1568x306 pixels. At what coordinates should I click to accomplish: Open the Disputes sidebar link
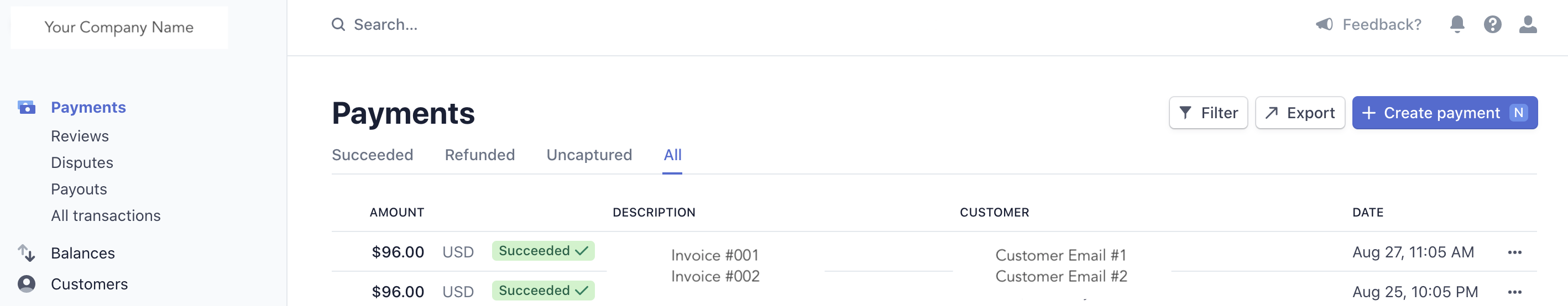click(x=82, y=163)
